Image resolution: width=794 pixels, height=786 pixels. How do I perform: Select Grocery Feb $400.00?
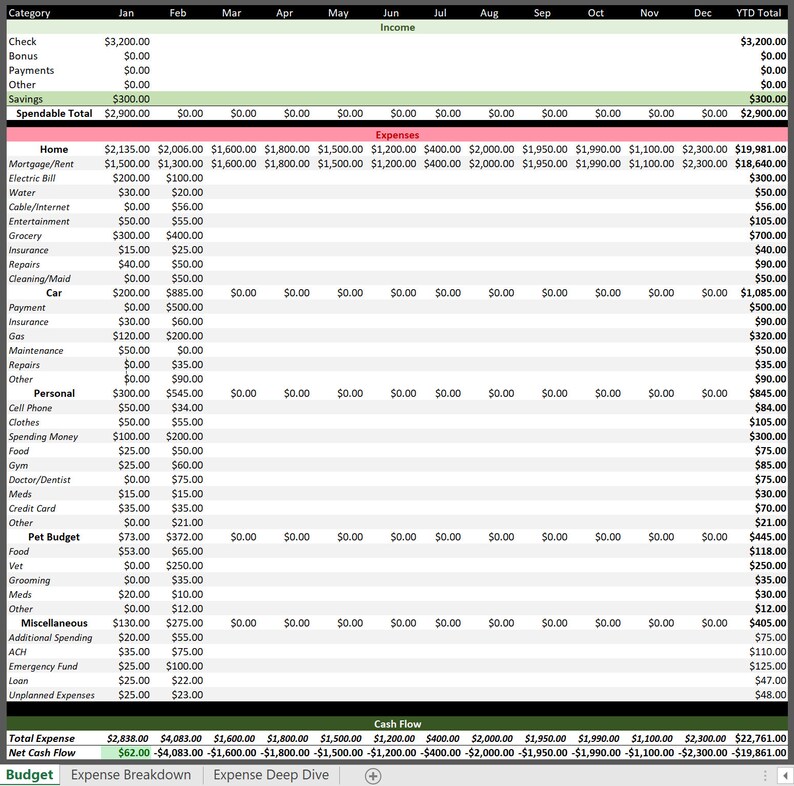point(184,235)
